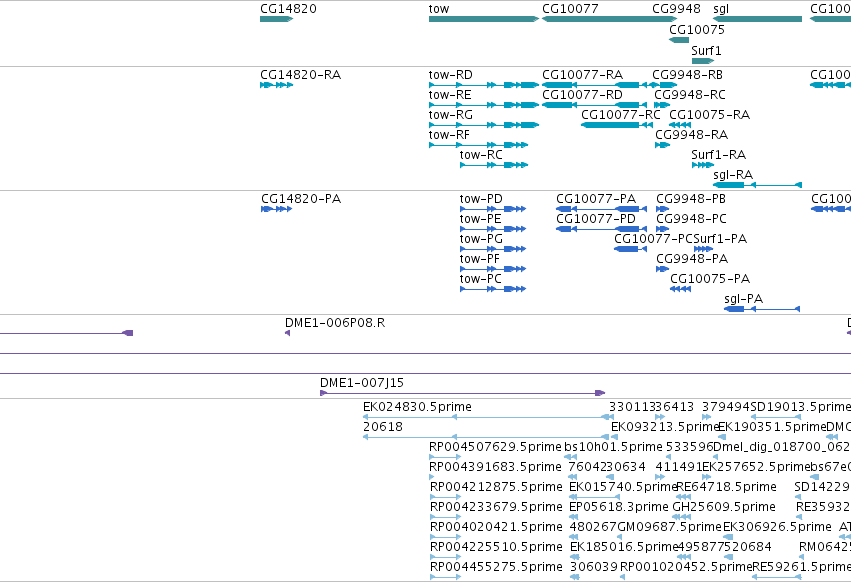Viewport: 851px width, 582px height.
Task: Select the tow-PC protein glyph
Action: 493,289
